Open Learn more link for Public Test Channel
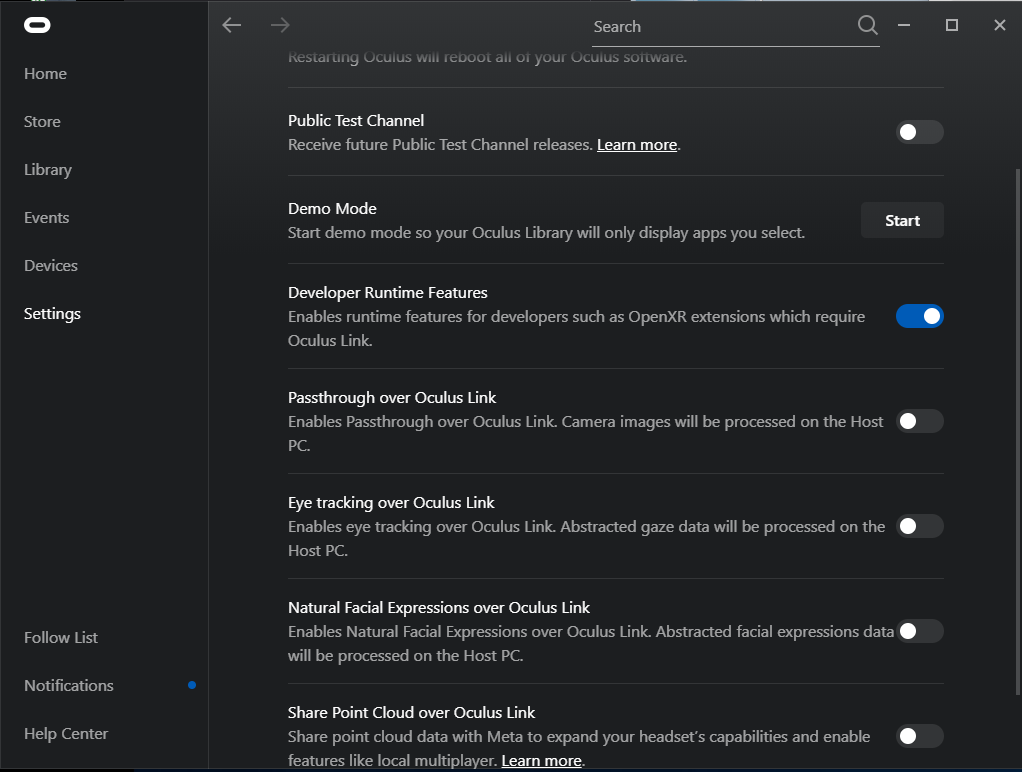The width and height of the screenshot is (1022, 774). 637,145
